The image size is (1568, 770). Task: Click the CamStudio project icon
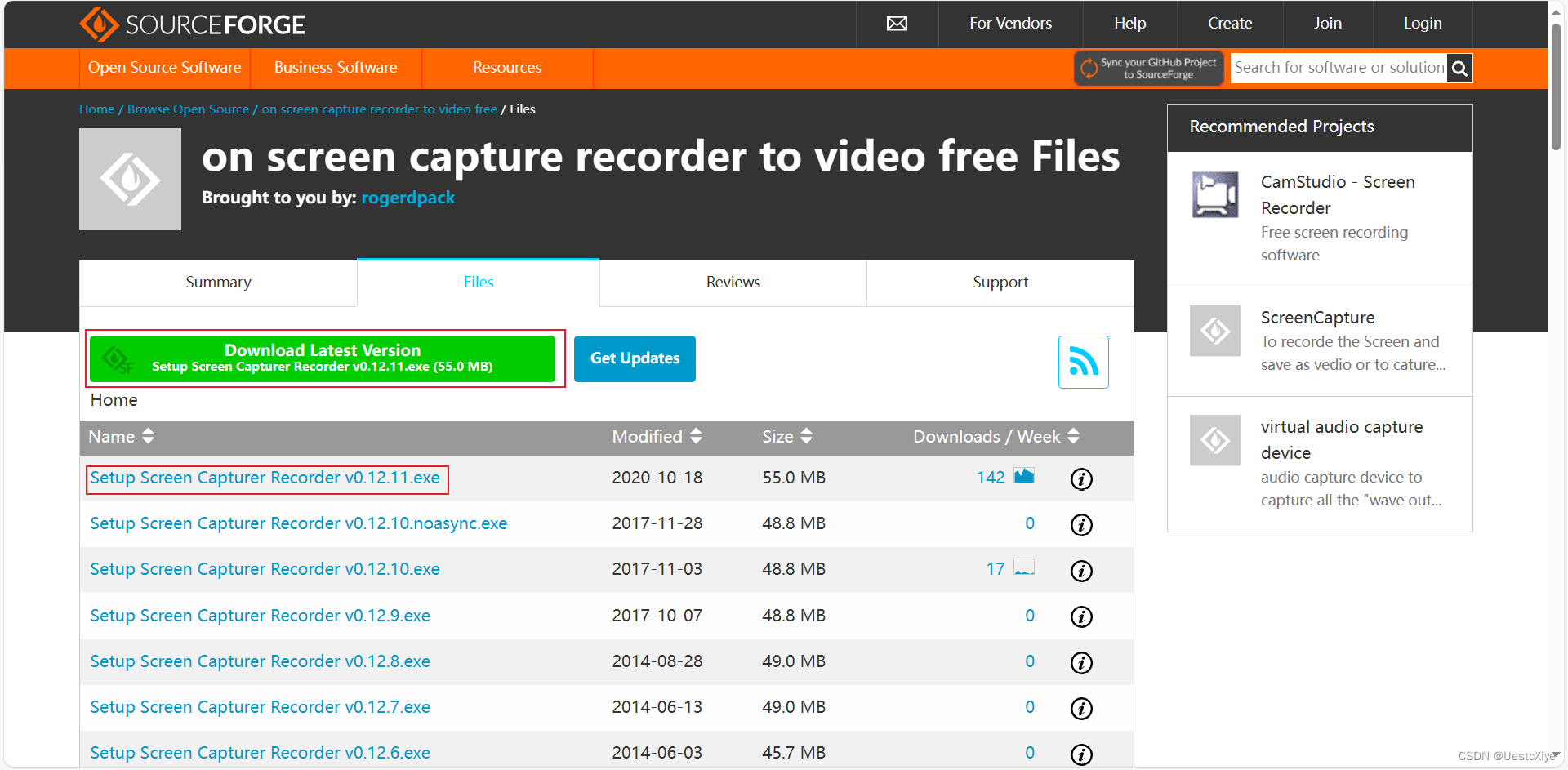point(1214,194)
